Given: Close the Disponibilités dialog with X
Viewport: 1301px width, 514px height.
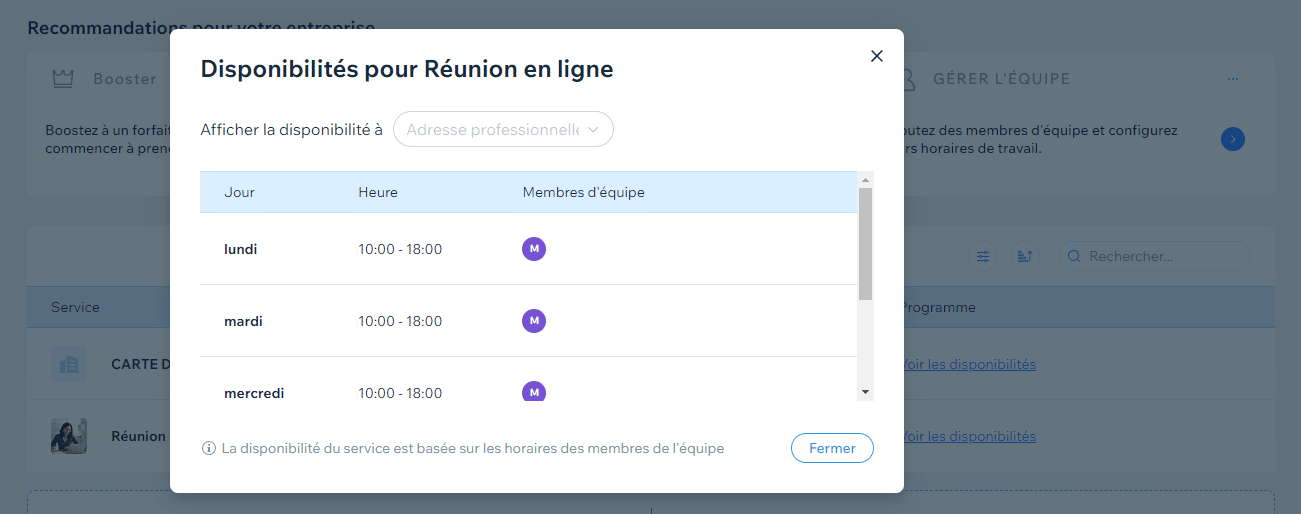Looking at the screenshot, I should click(x=877, y=56).
